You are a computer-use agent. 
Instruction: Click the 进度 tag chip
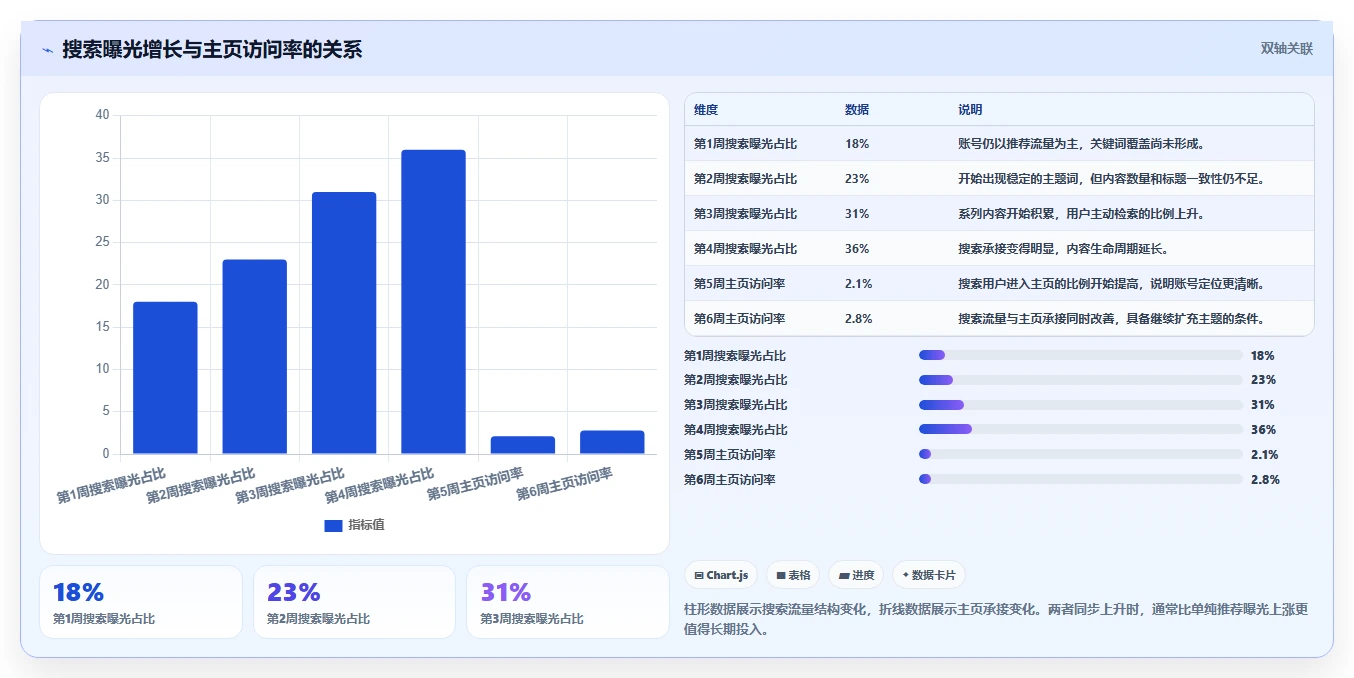point(856,575)
